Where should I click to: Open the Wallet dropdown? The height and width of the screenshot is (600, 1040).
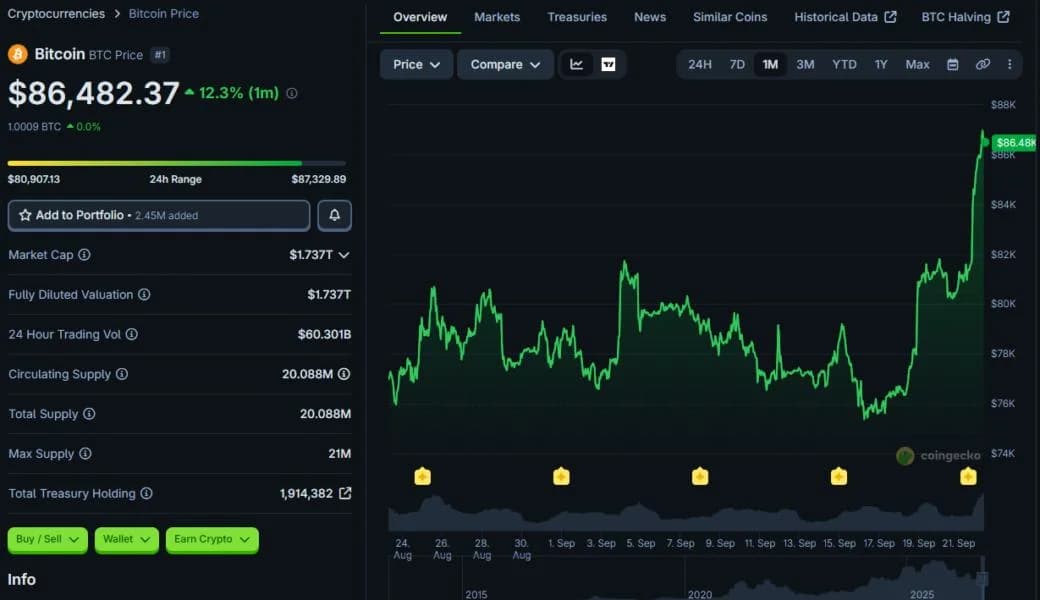(x=126, y=540)
